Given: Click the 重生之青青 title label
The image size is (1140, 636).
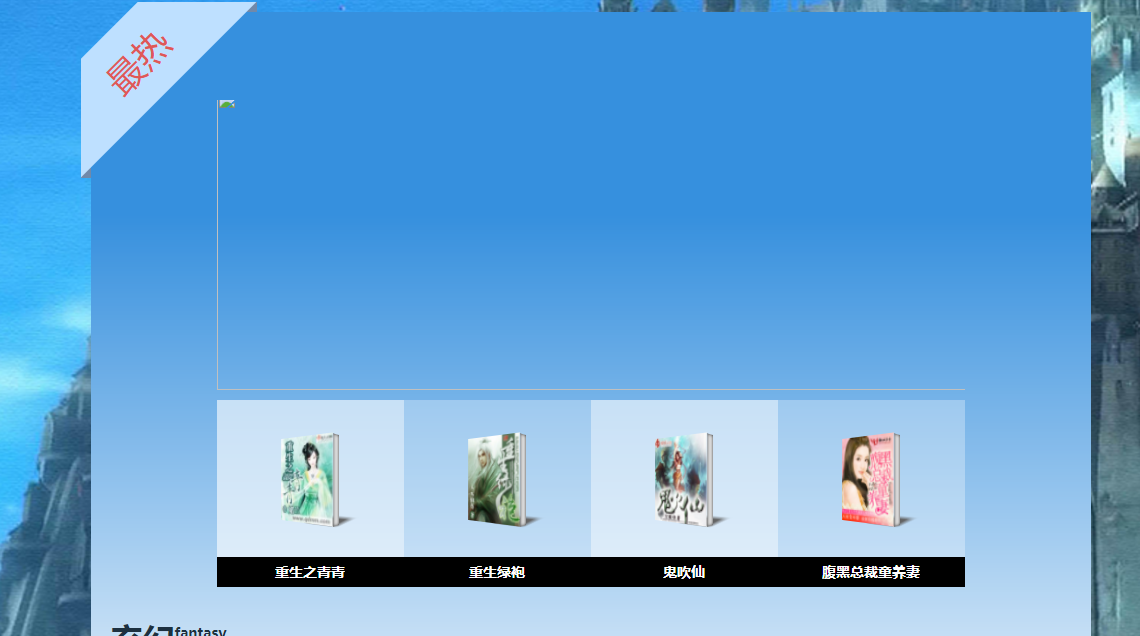Looking at the screenshot, I should (310, 572).
